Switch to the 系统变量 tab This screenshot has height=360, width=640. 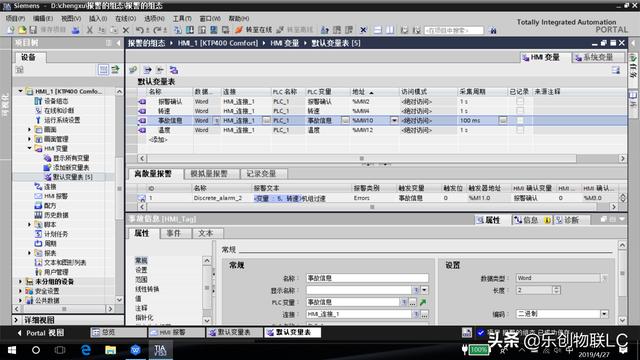click(x=598, y=57)
